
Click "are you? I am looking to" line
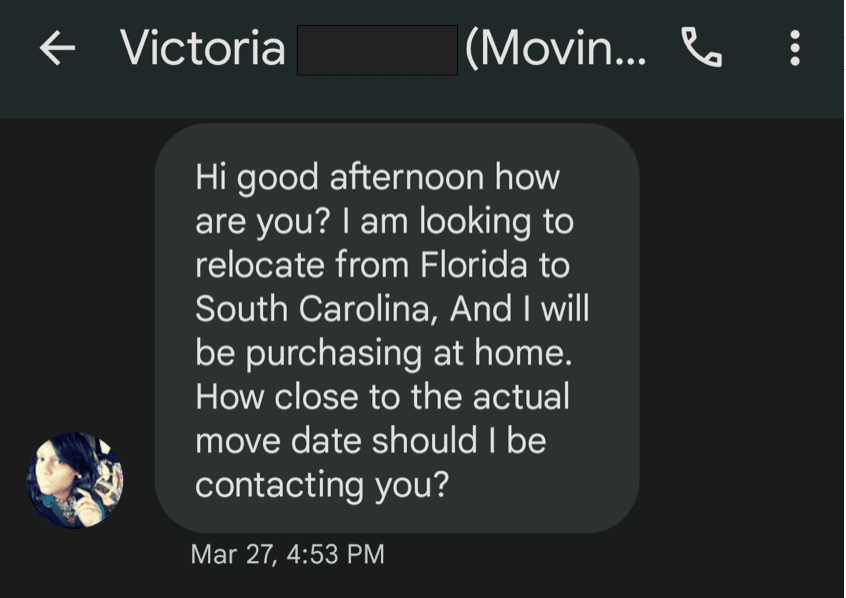click(384, 222)
